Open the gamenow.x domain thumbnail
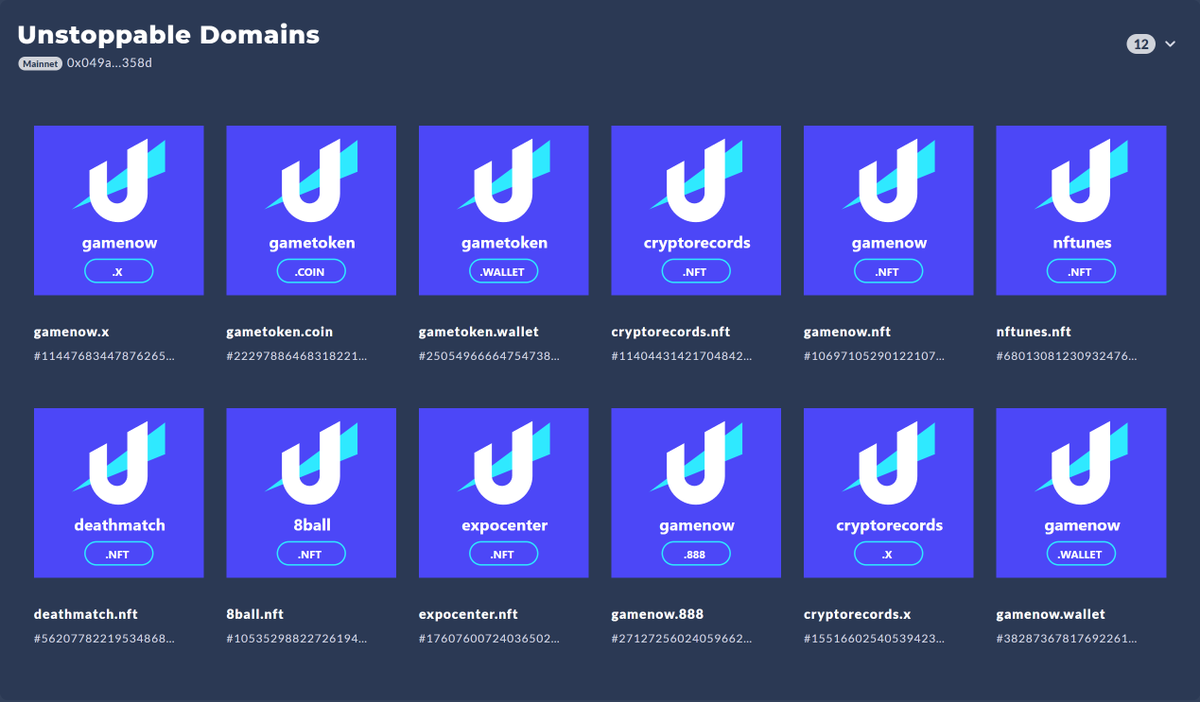The image size is (1200, 702). coord(119,211)
